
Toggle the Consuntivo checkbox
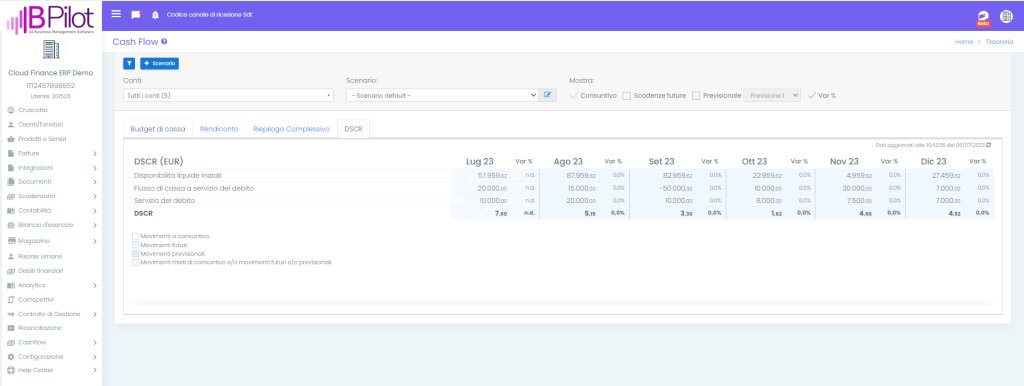(574, 95)
